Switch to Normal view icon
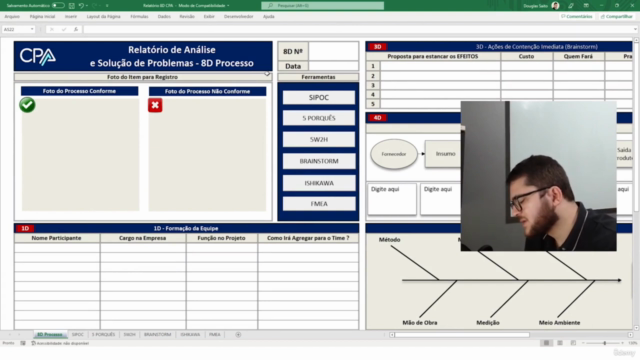The image size is (640, 360). coord(546,343)
